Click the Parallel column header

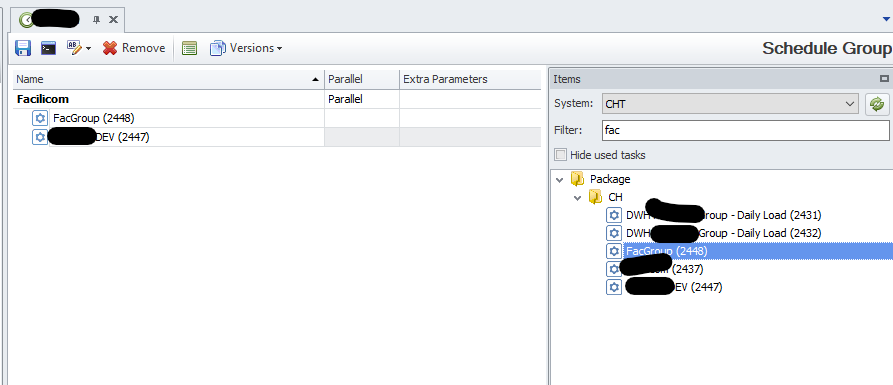[x=362, y=79]
